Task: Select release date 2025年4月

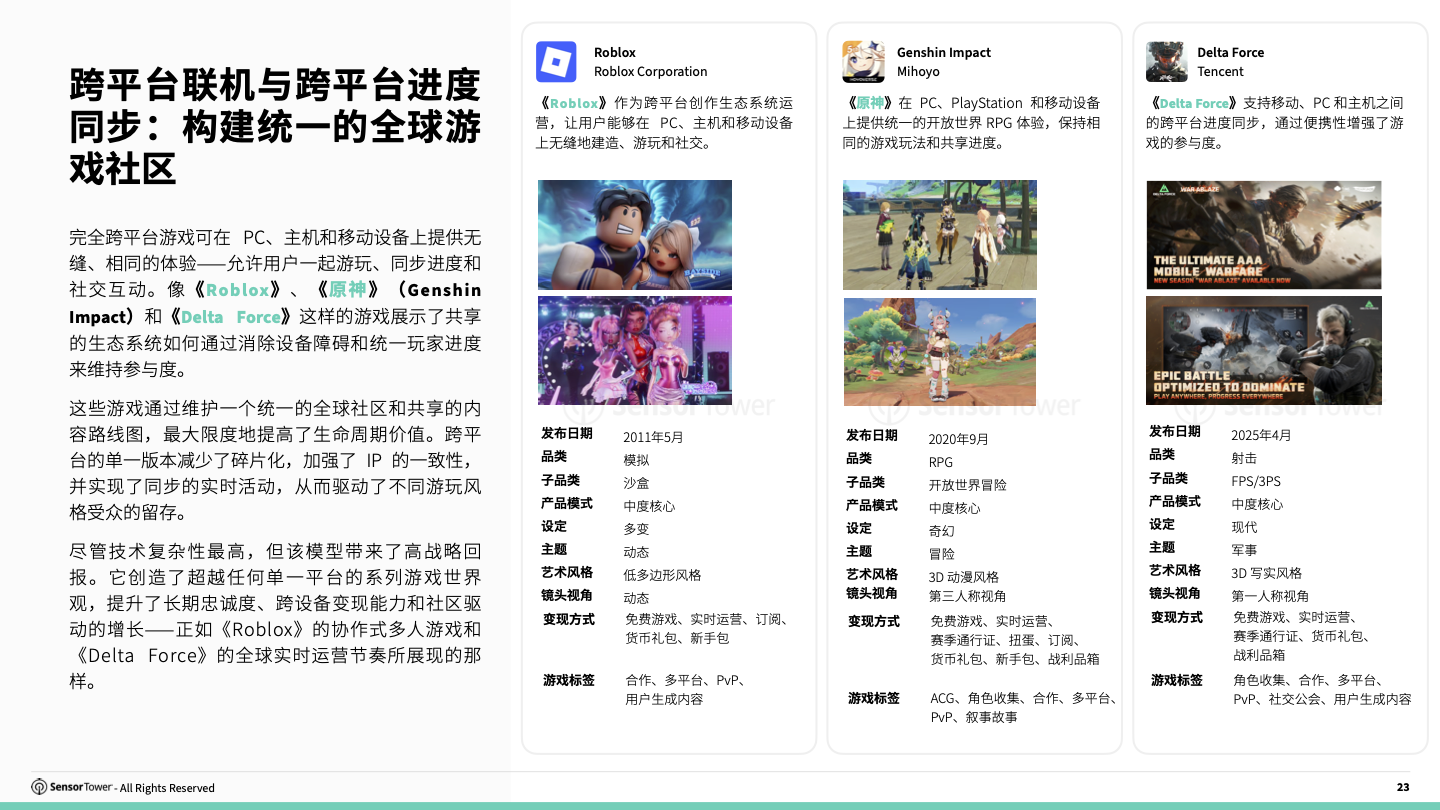Action: 1261,435
